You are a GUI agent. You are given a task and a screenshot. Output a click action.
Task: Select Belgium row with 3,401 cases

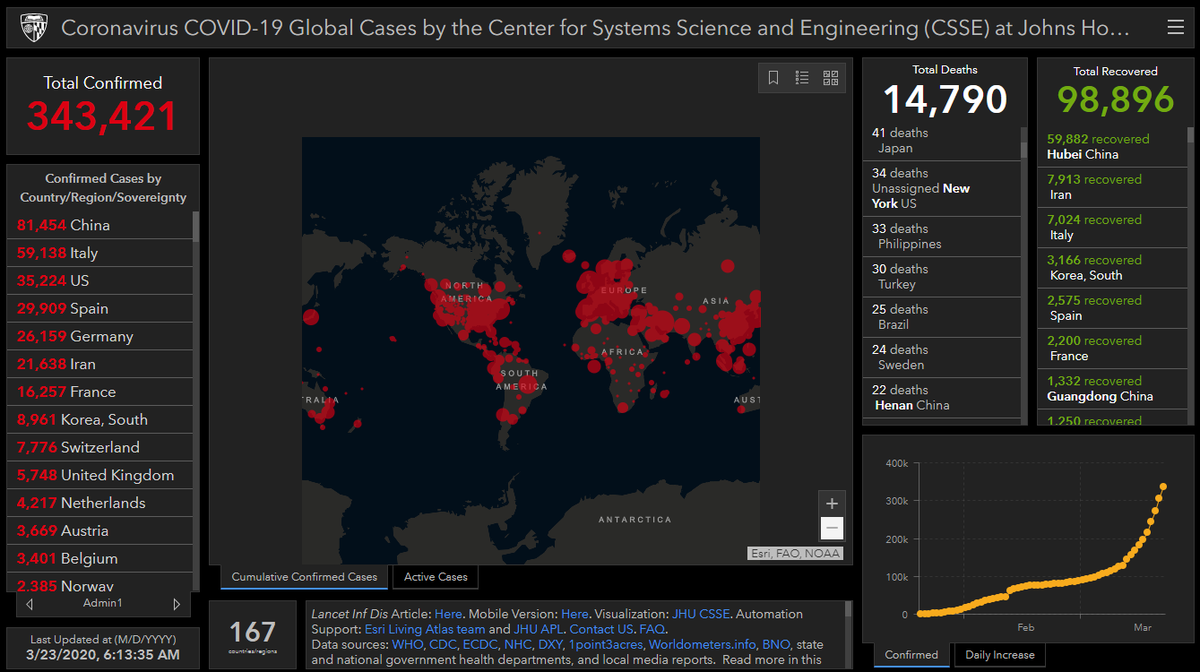(x=100, y=558)
